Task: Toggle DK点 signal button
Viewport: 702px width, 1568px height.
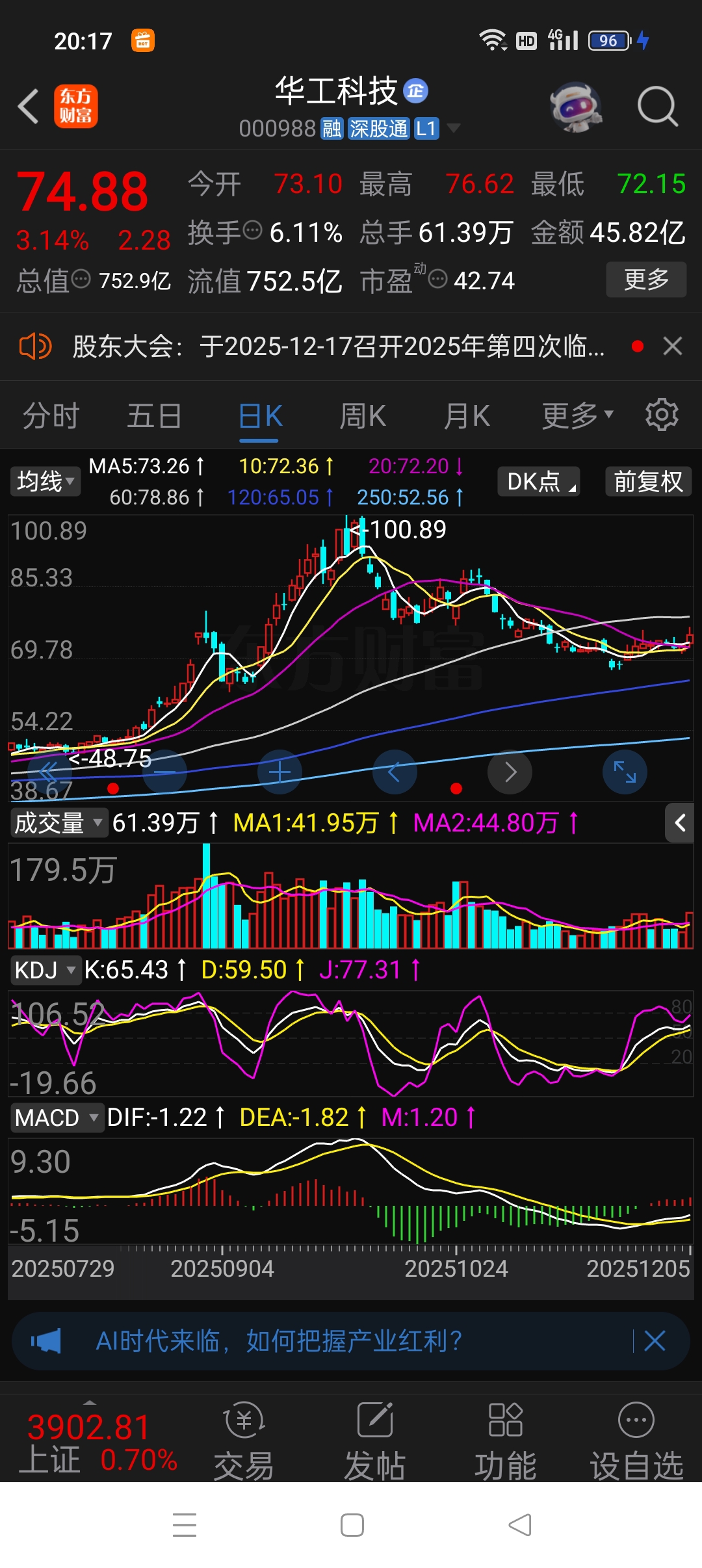Action: click(539, 482)
